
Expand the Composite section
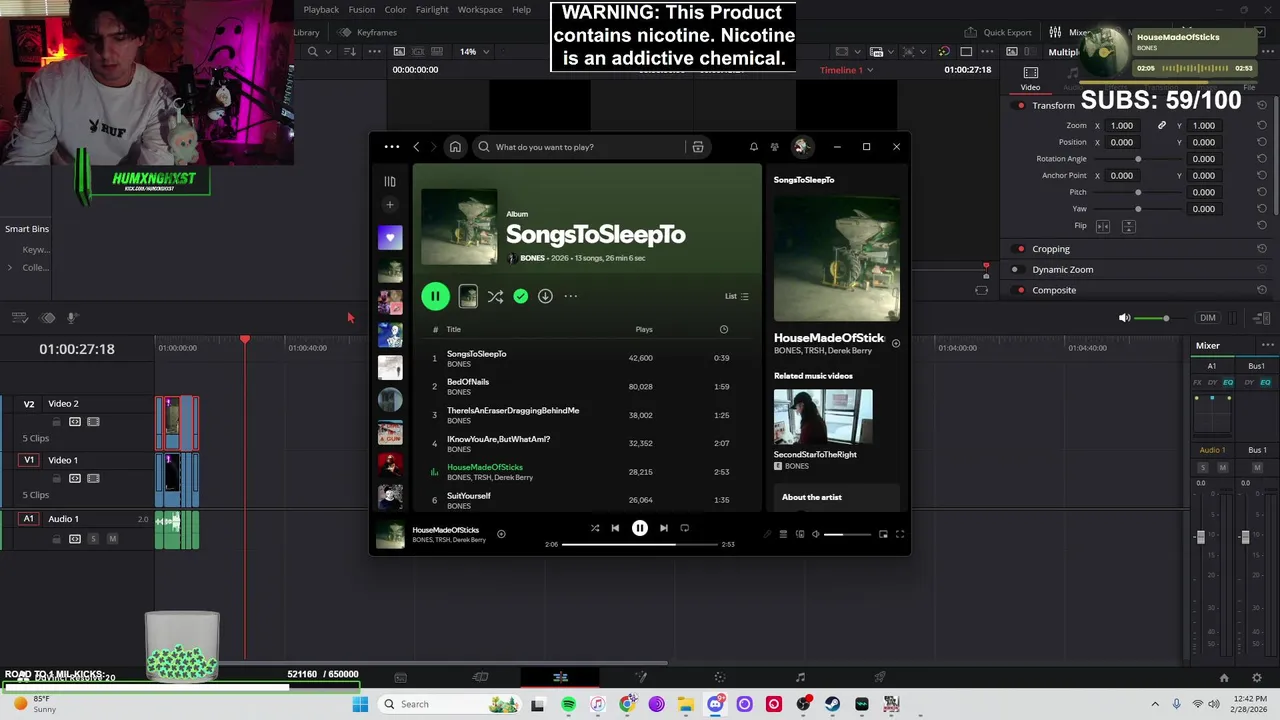tap(1054, 290)
